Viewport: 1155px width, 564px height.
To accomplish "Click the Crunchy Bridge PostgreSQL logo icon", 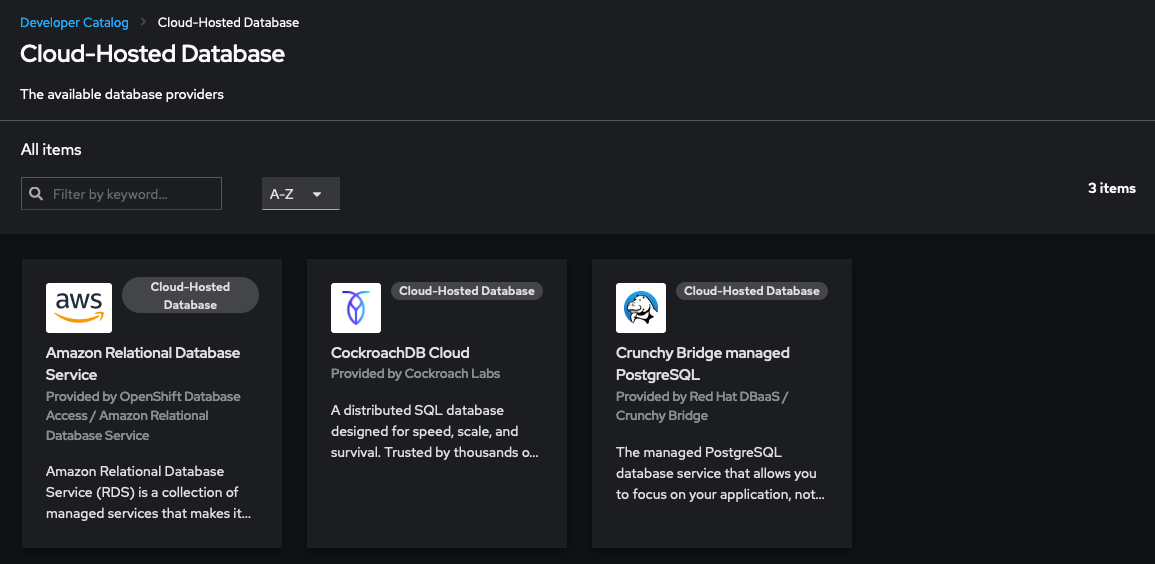I will click(641, 308).
